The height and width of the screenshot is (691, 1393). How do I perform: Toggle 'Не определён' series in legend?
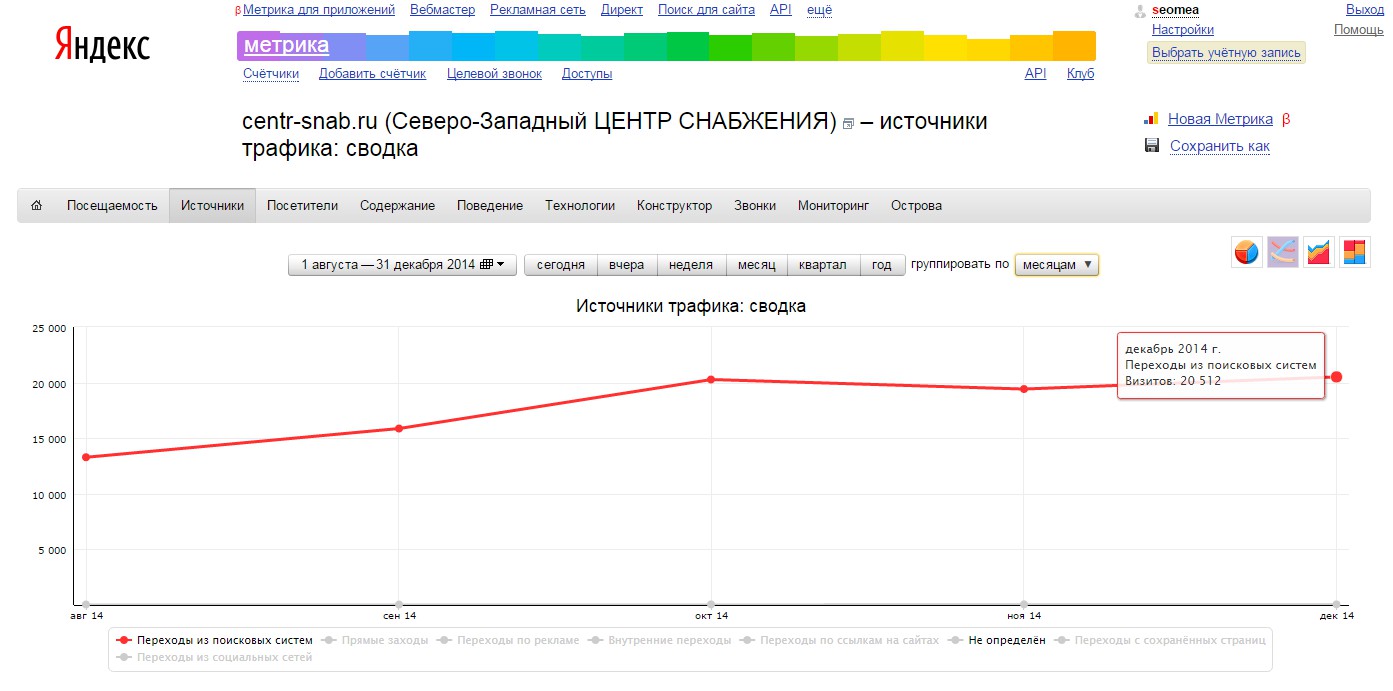pyautogui.click(x=997, y=640)
